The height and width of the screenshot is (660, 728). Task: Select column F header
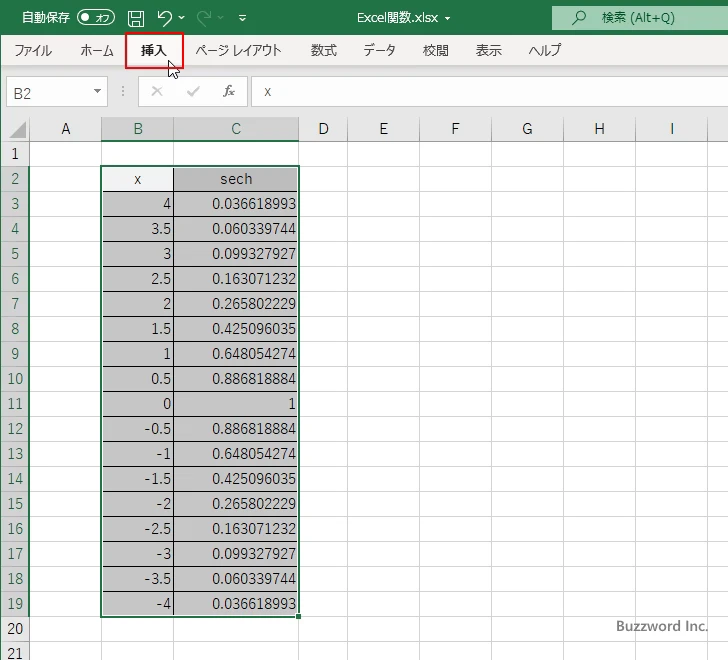tap(455, 129)
